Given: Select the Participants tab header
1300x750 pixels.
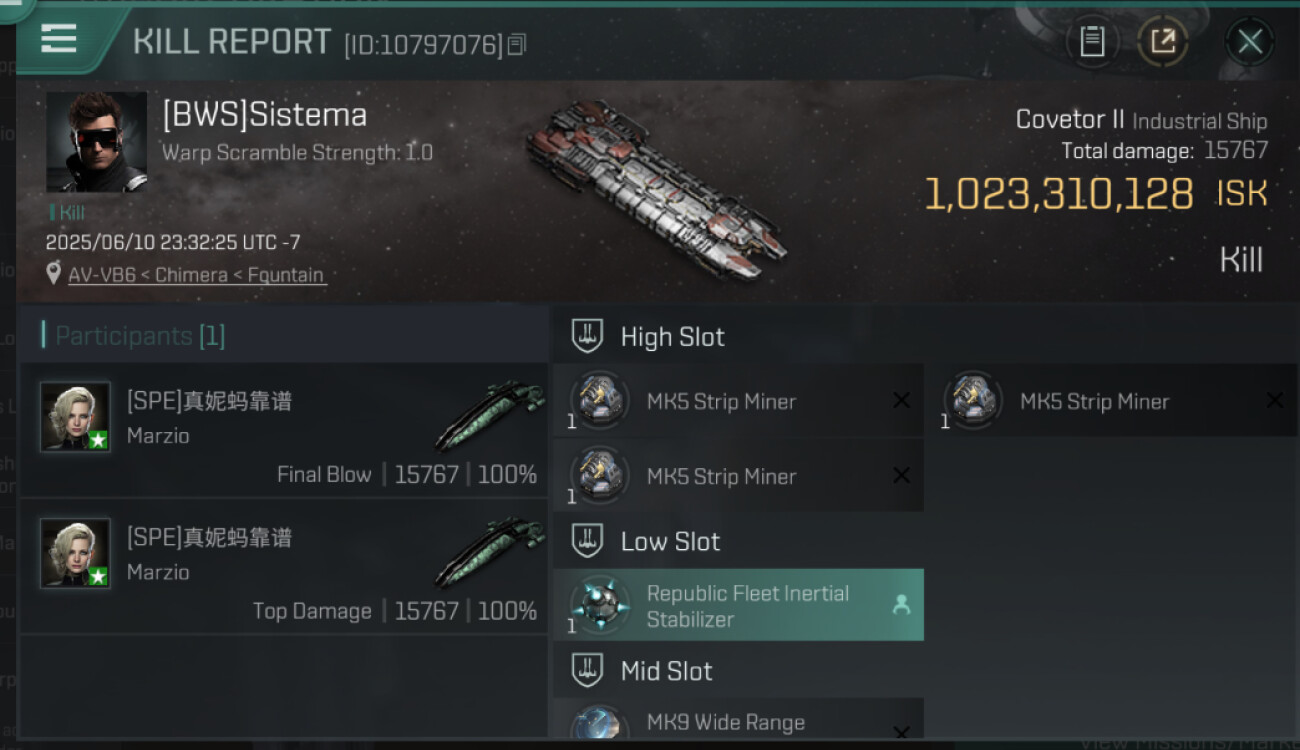Looking at the screenshot, I should (140, 336).
